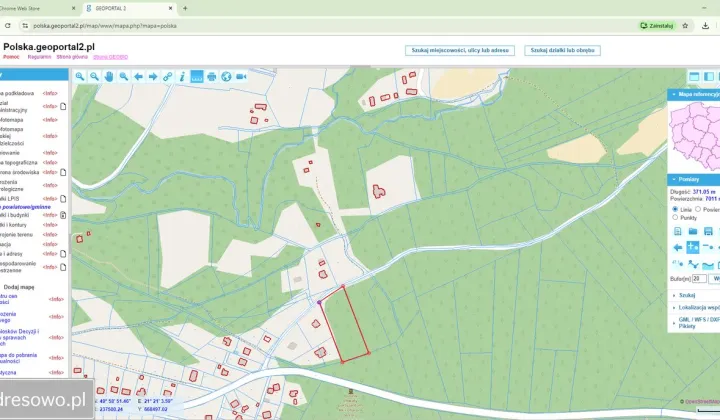
Task: Toggle the top panel layout icon
Action: click(694, 77)
